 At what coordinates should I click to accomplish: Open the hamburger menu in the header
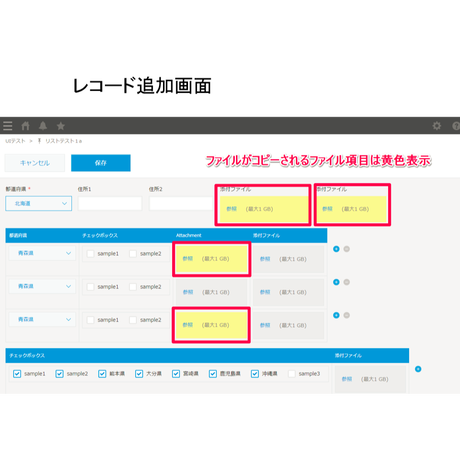click(8, 126)
